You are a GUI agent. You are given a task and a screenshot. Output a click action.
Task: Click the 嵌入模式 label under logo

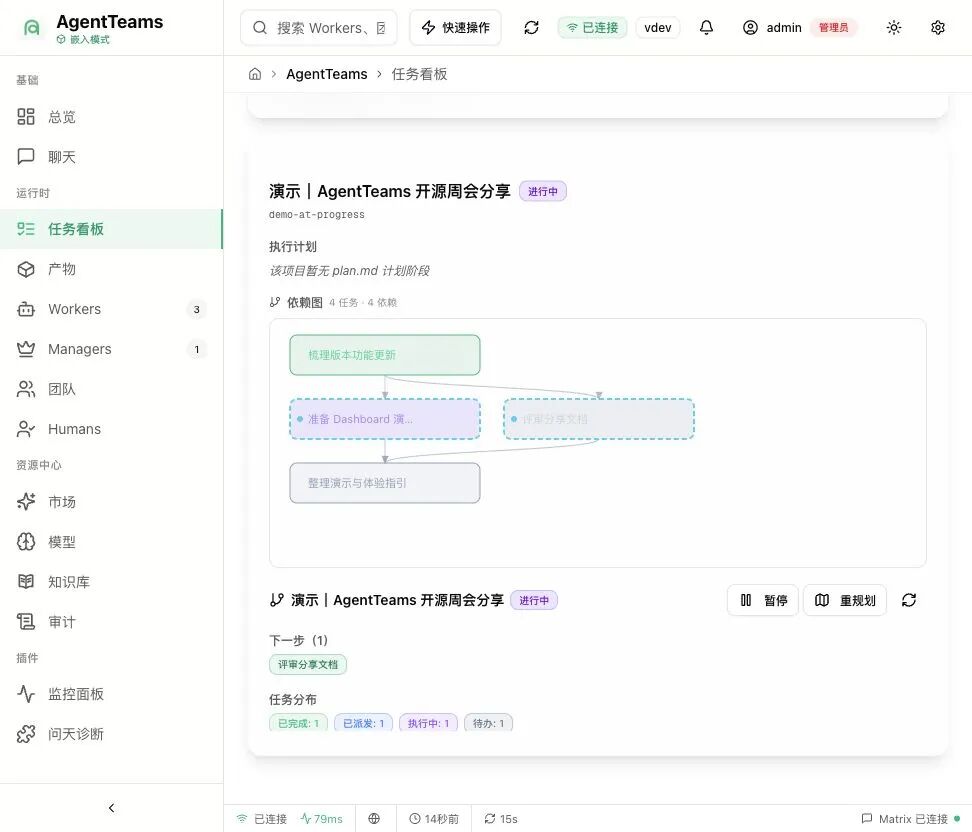tap(84, 39)
